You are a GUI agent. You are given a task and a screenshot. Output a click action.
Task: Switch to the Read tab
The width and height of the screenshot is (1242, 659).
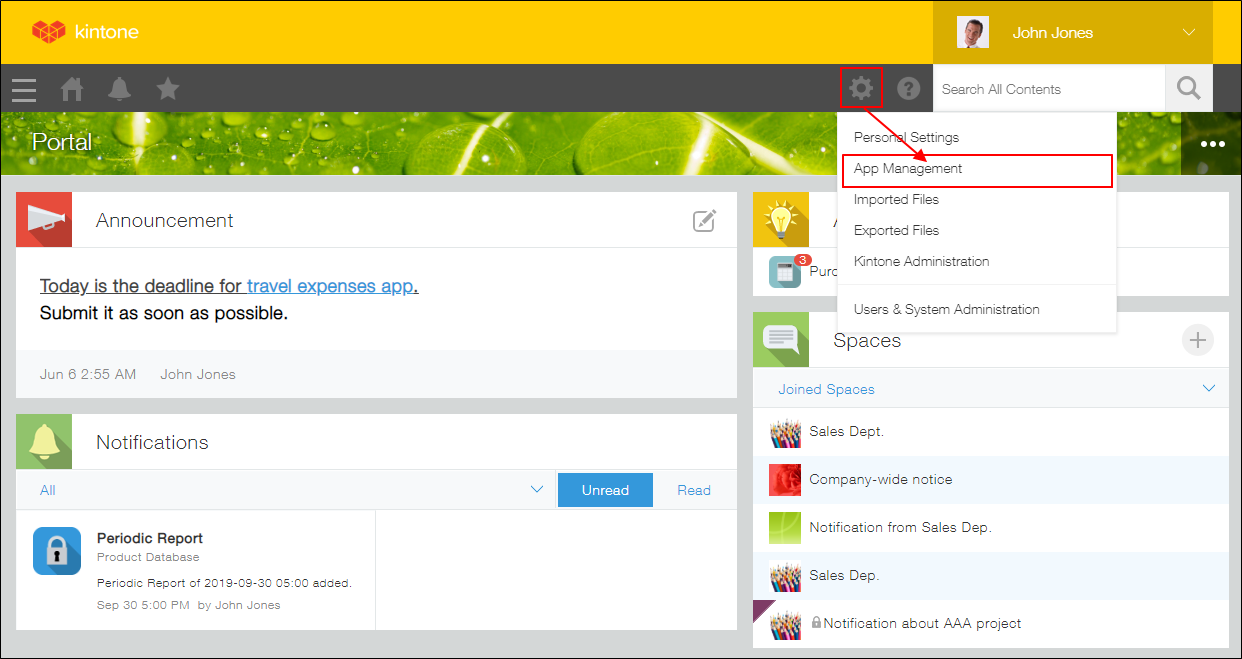pyautogui.click(x=694, y=490)
